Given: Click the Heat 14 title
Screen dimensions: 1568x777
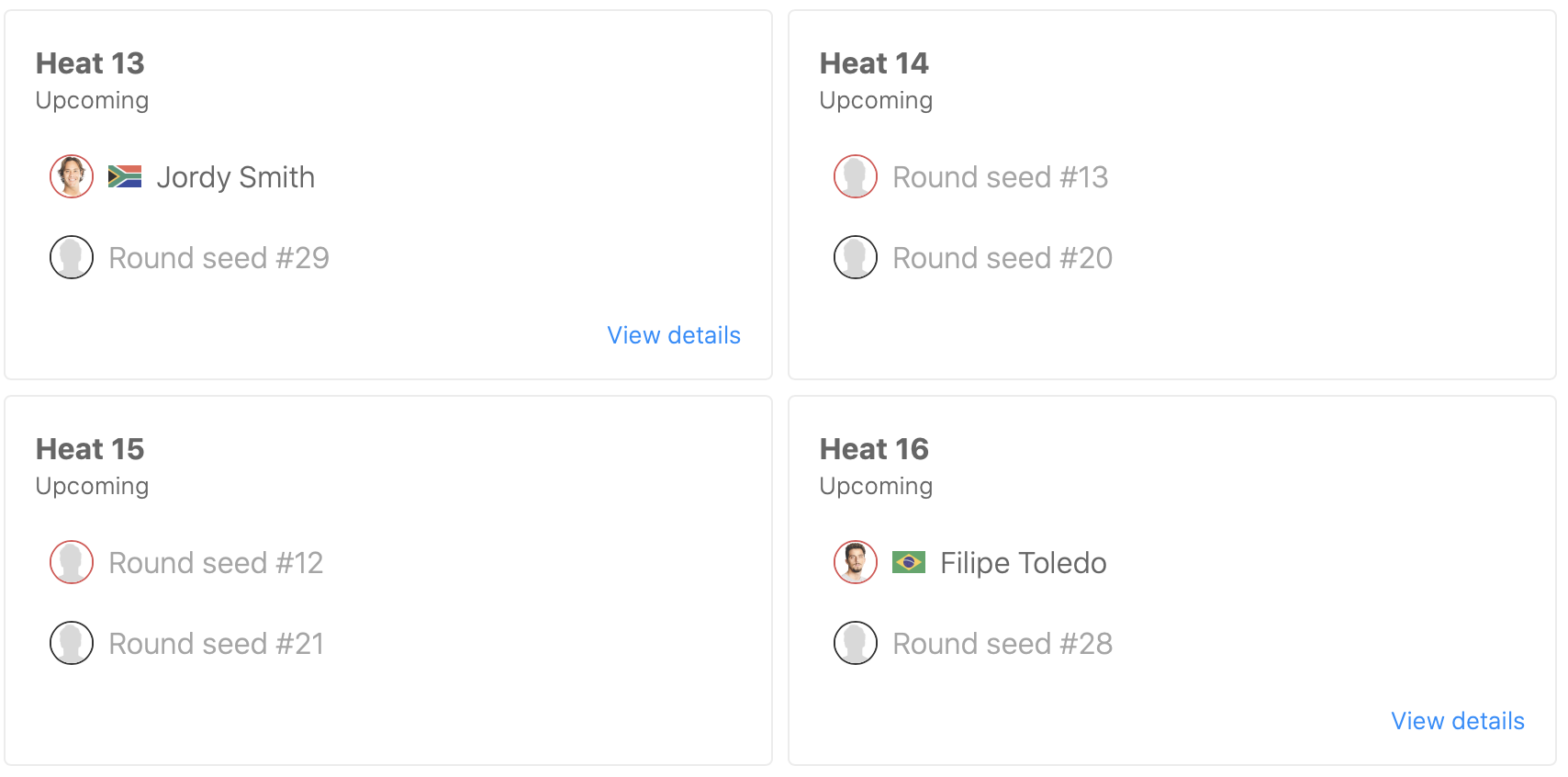Looking at the screenshot, I should 874,63.
